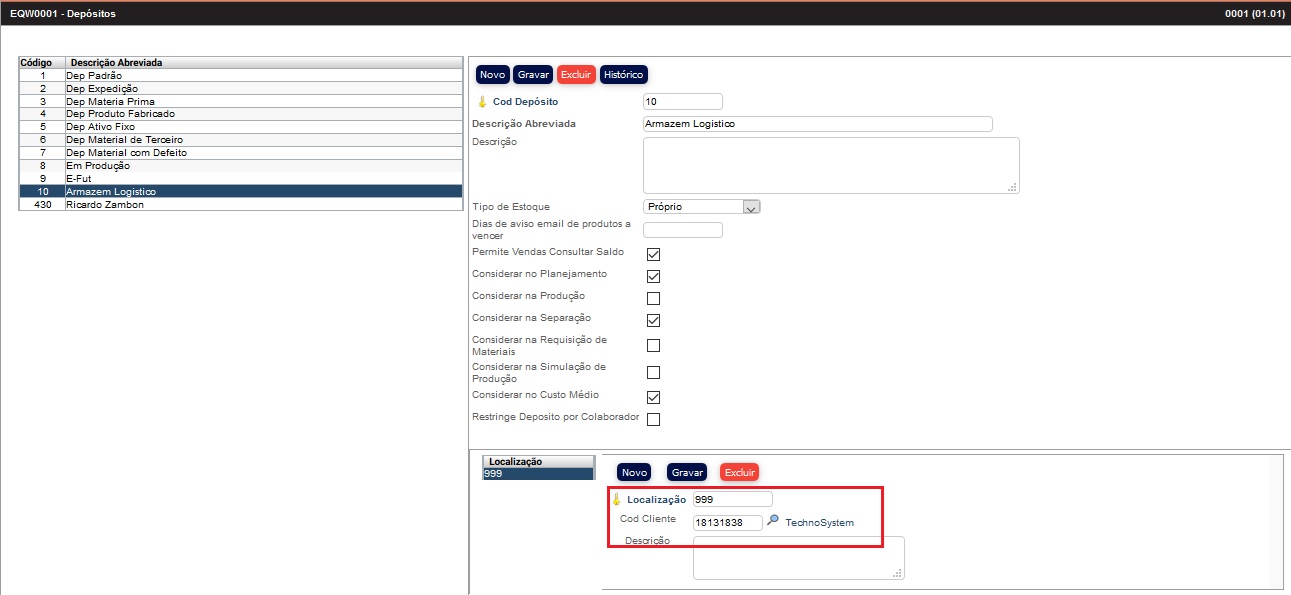Select the Ricardo Zambon depósito row
1291x595 pixels.
105,204
